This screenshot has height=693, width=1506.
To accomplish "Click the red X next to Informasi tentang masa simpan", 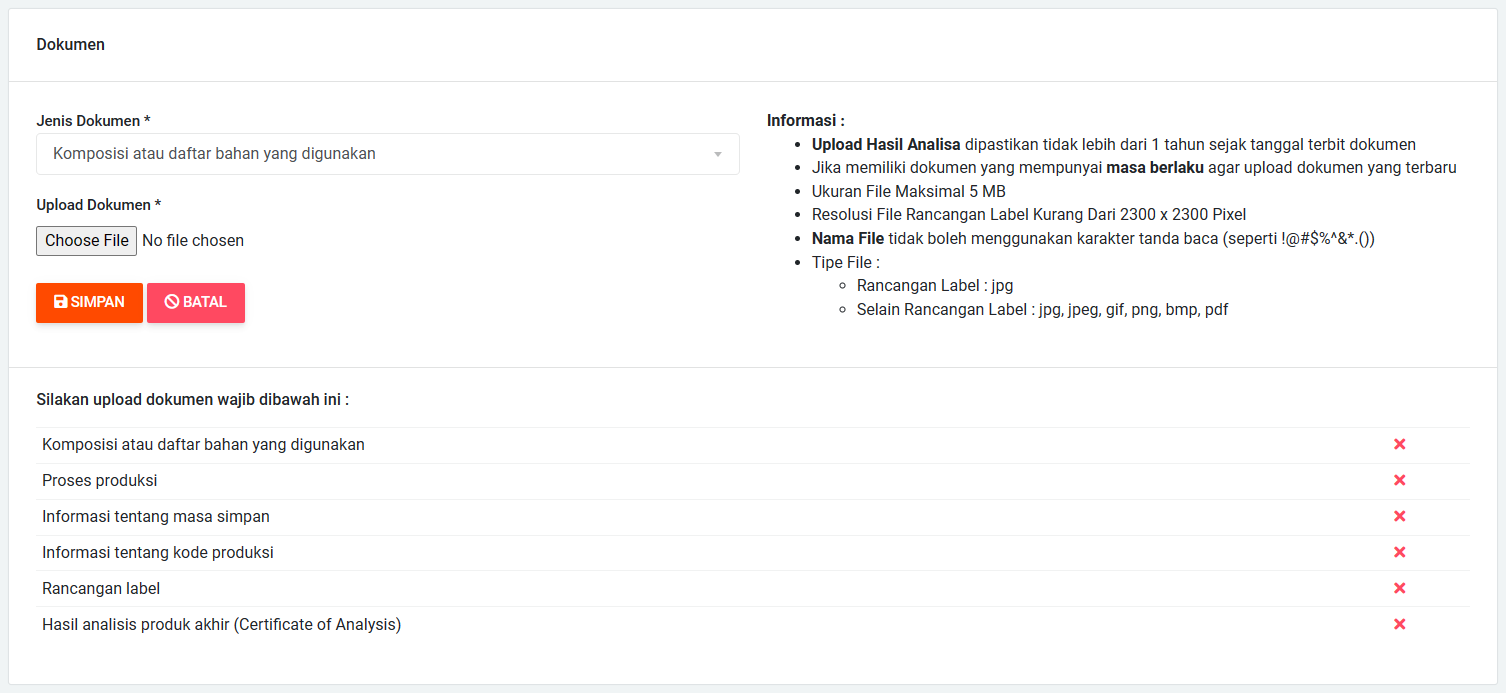I will (1399, 516).
